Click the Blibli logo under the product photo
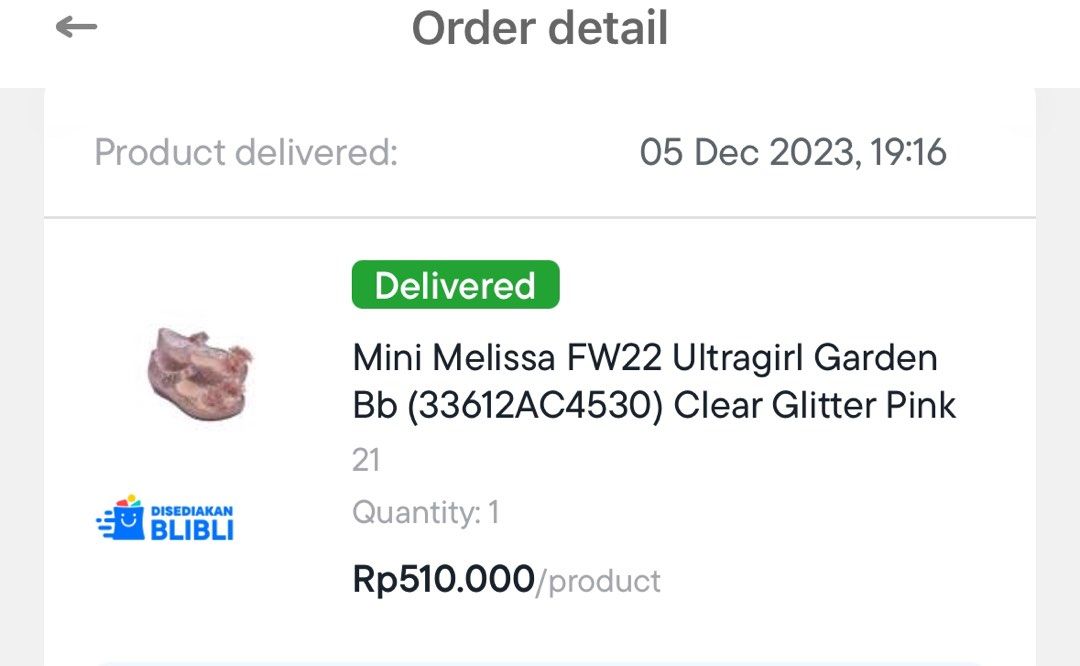The width and height of the screenshot is (1080, 666). pos(165,515)
